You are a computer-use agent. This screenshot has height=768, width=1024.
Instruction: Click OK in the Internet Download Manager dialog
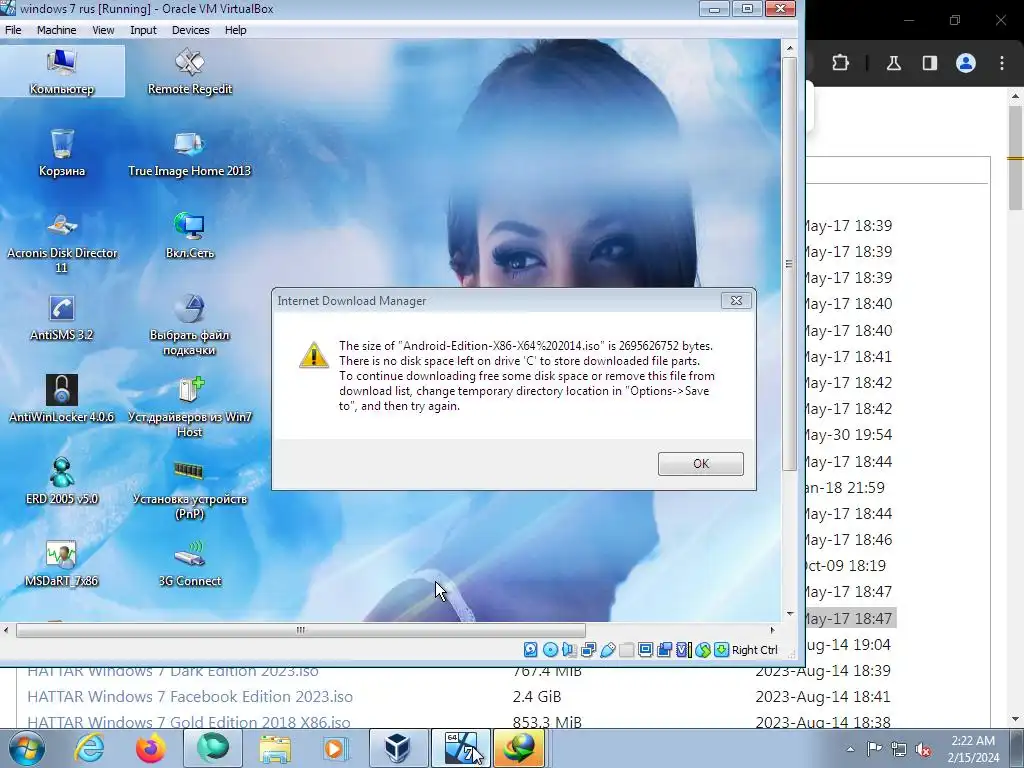tap(700, 464)
